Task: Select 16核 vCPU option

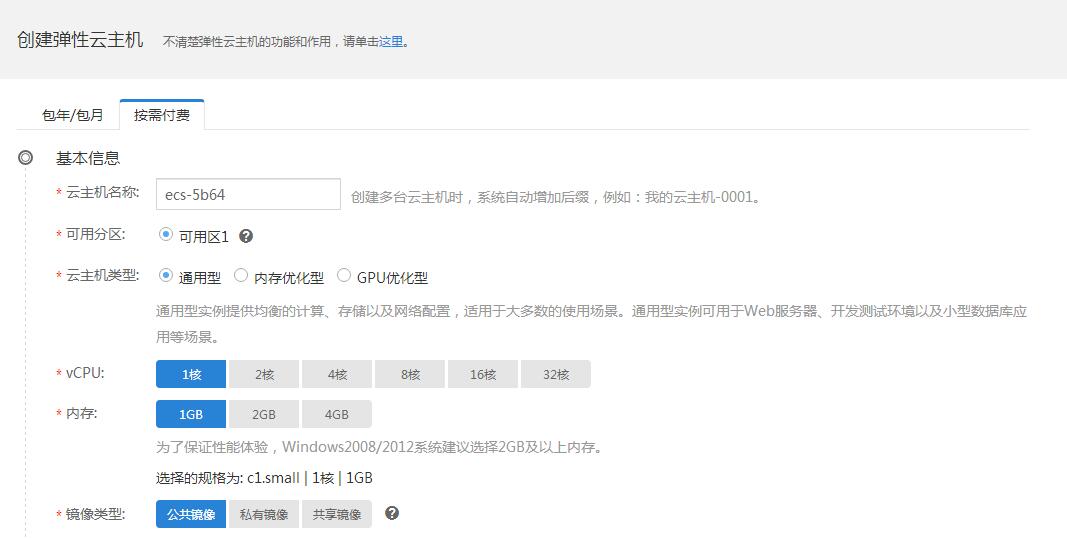Action: [482, 374]
